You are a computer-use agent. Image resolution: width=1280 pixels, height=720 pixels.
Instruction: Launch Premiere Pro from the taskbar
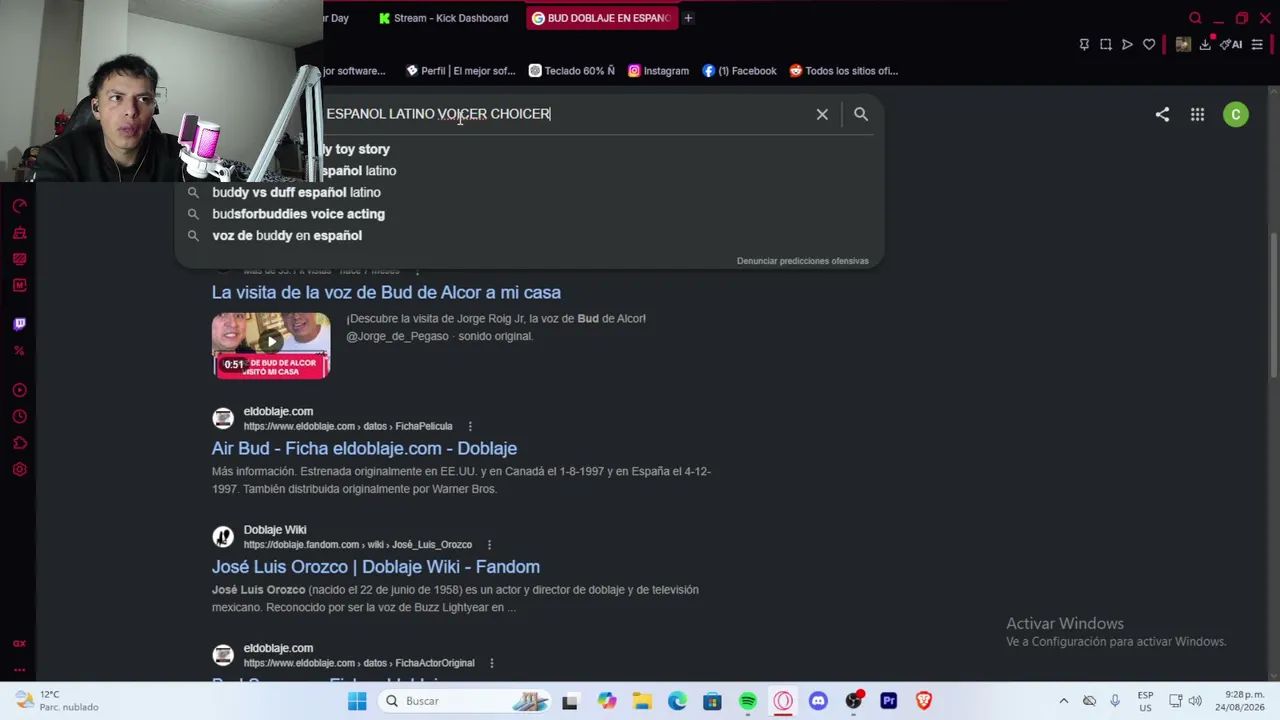coord(888,701)
